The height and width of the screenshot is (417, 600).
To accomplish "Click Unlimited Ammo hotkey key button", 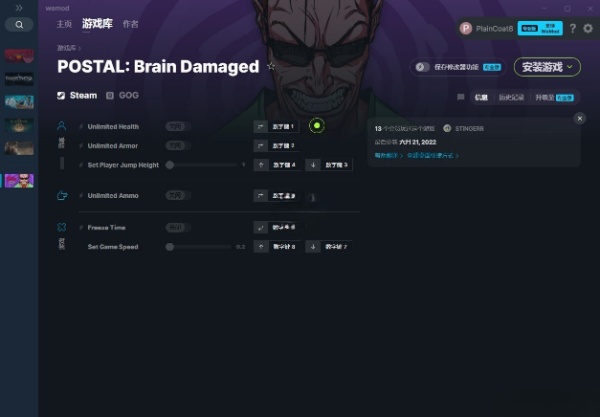I will point(284,195).
